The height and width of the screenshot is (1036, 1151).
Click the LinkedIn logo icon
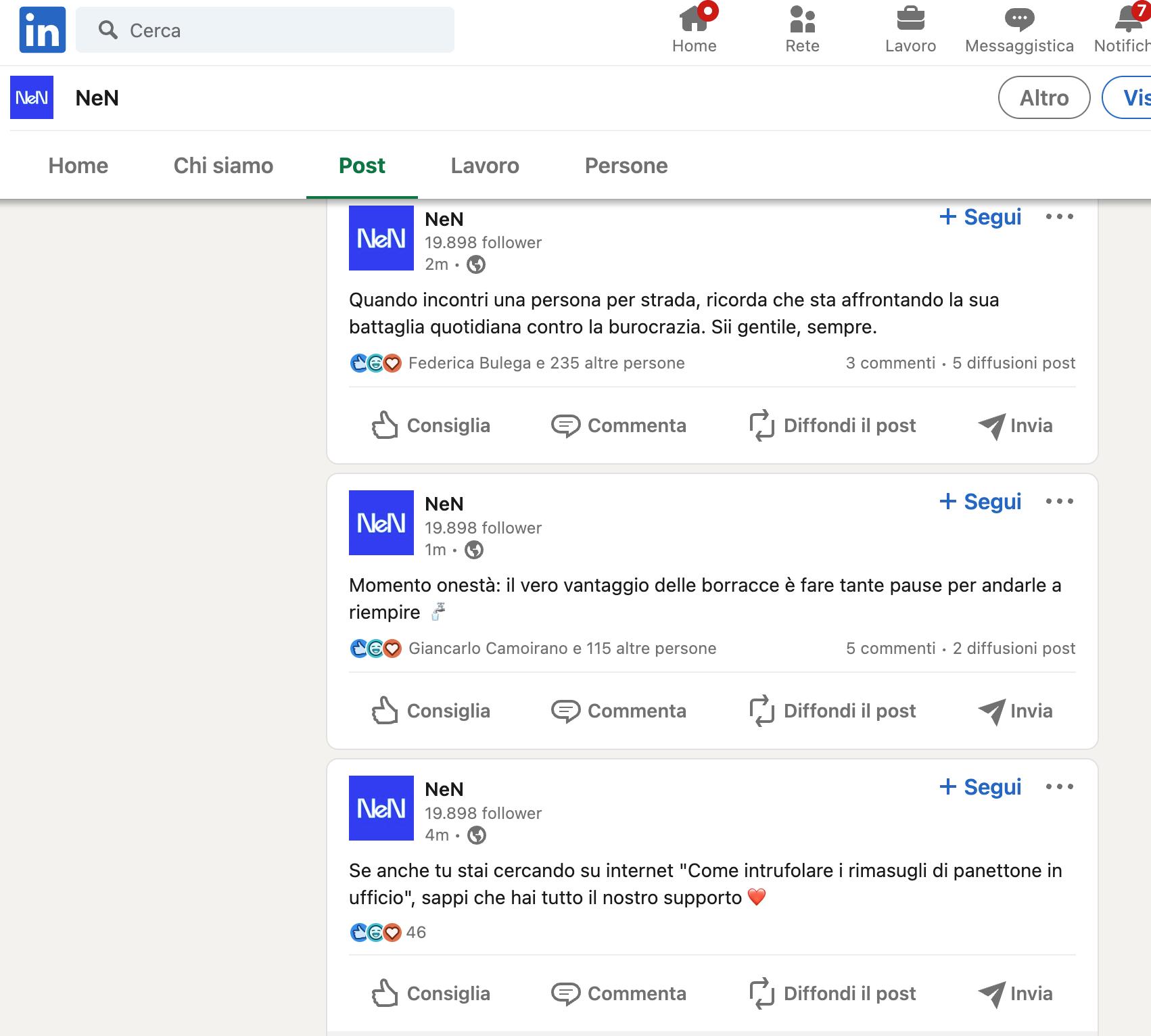(x=43, y=30)
